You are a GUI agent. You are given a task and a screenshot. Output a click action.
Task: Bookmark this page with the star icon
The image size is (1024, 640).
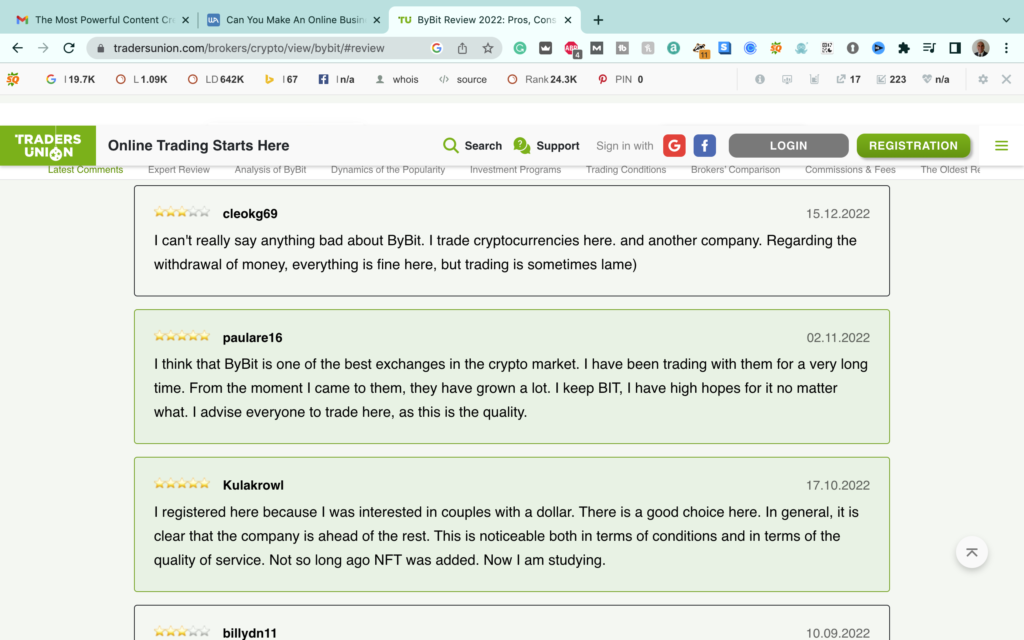pos(487,48)
